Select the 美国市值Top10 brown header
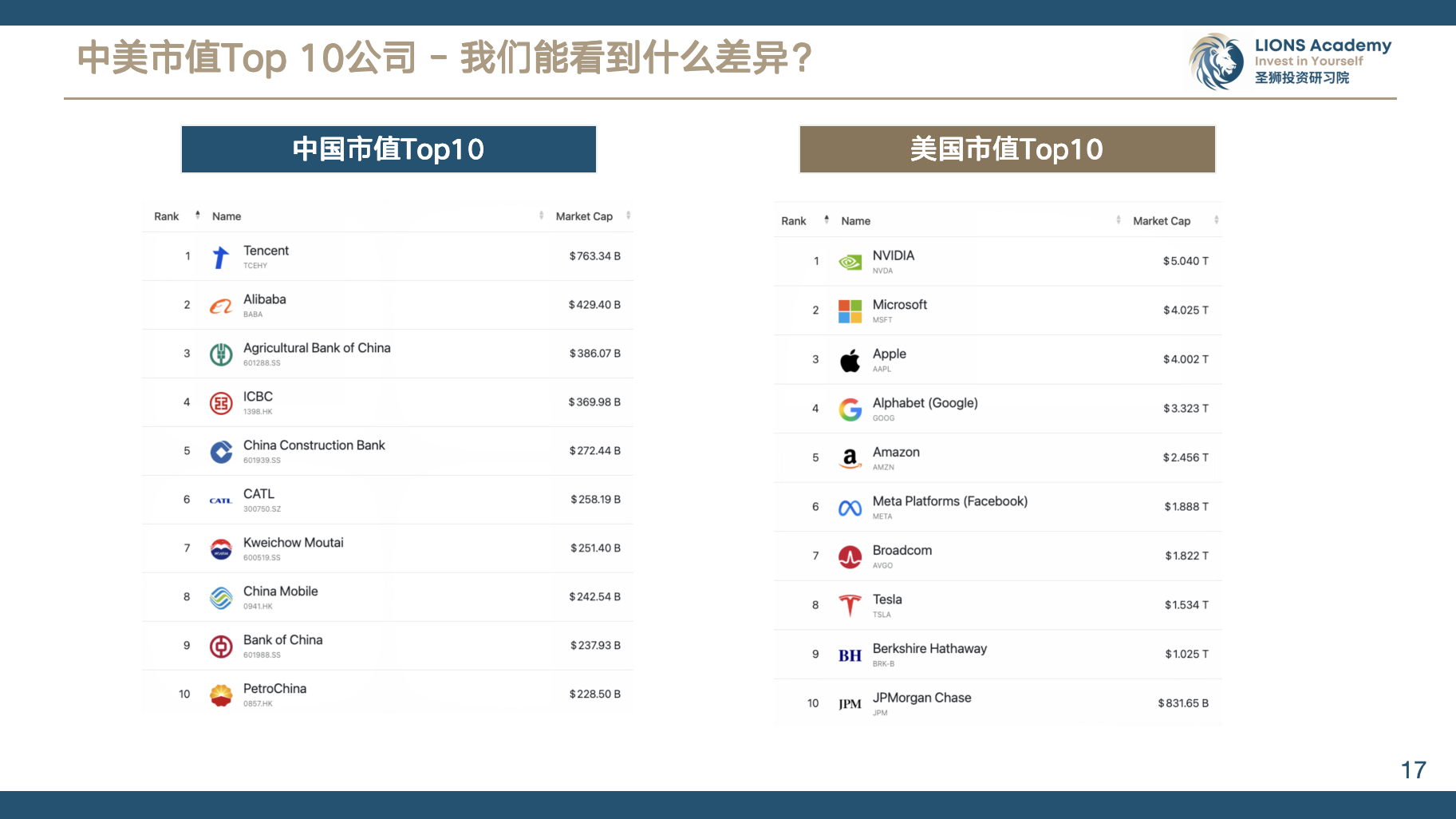The height and width of the screenshot is (819, 1456). 1007,149
